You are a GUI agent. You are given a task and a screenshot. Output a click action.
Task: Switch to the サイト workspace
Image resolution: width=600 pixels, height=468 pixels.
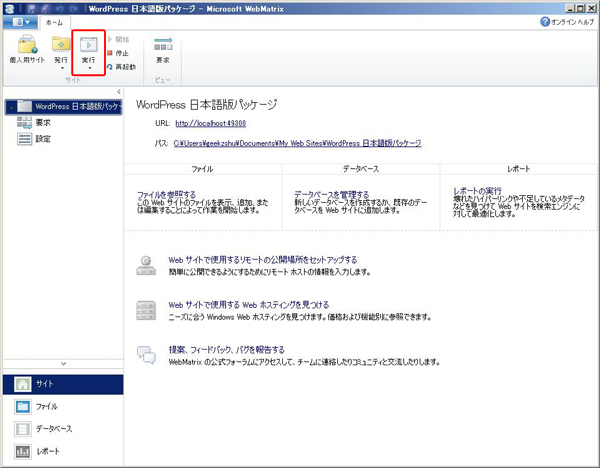[63, 384]
